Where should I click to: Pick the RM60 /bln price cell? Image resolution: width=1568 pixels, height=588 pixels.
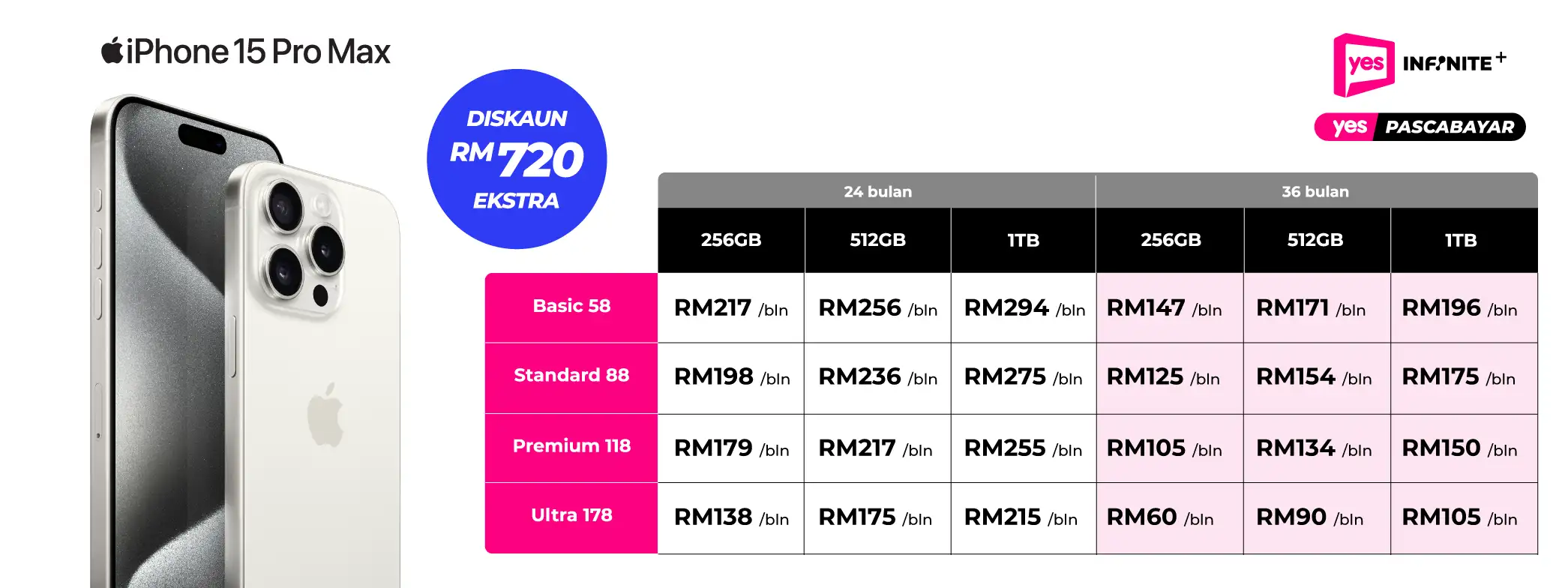click(1170, 517)
